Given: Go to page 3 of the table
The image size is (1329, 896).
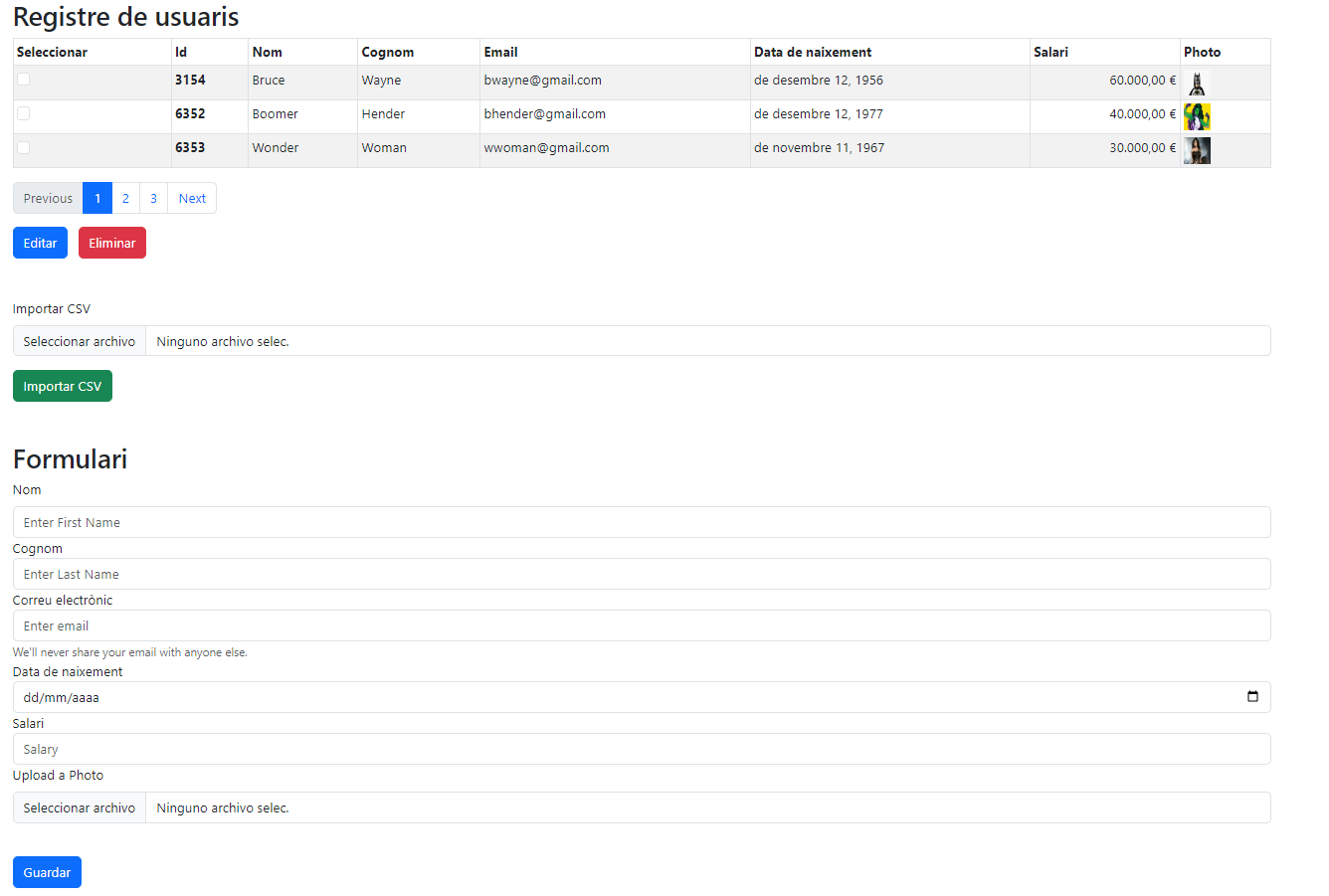Looking at the screenshot, I should pos(153,198).
